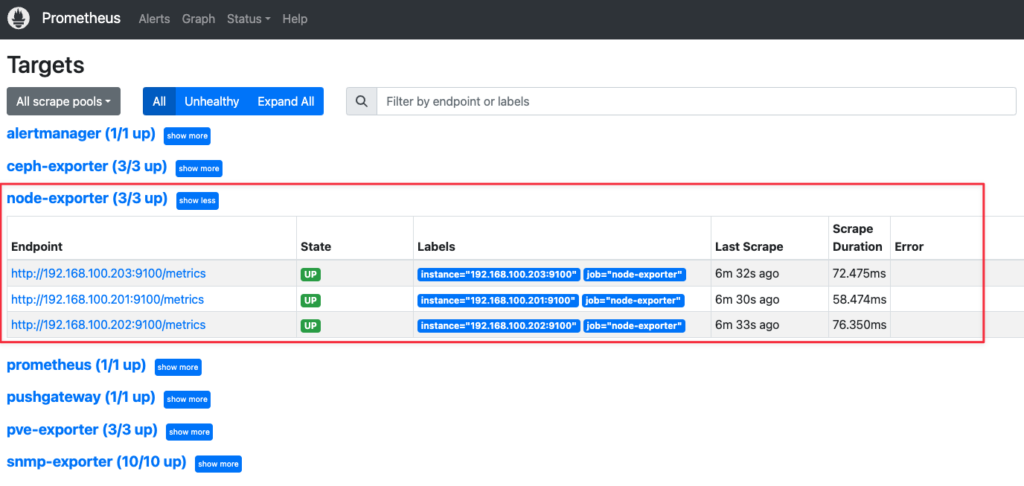Click the Error column header
Image resolution: width=1024 pixels, height=486 pixels.
click(909, 247)
